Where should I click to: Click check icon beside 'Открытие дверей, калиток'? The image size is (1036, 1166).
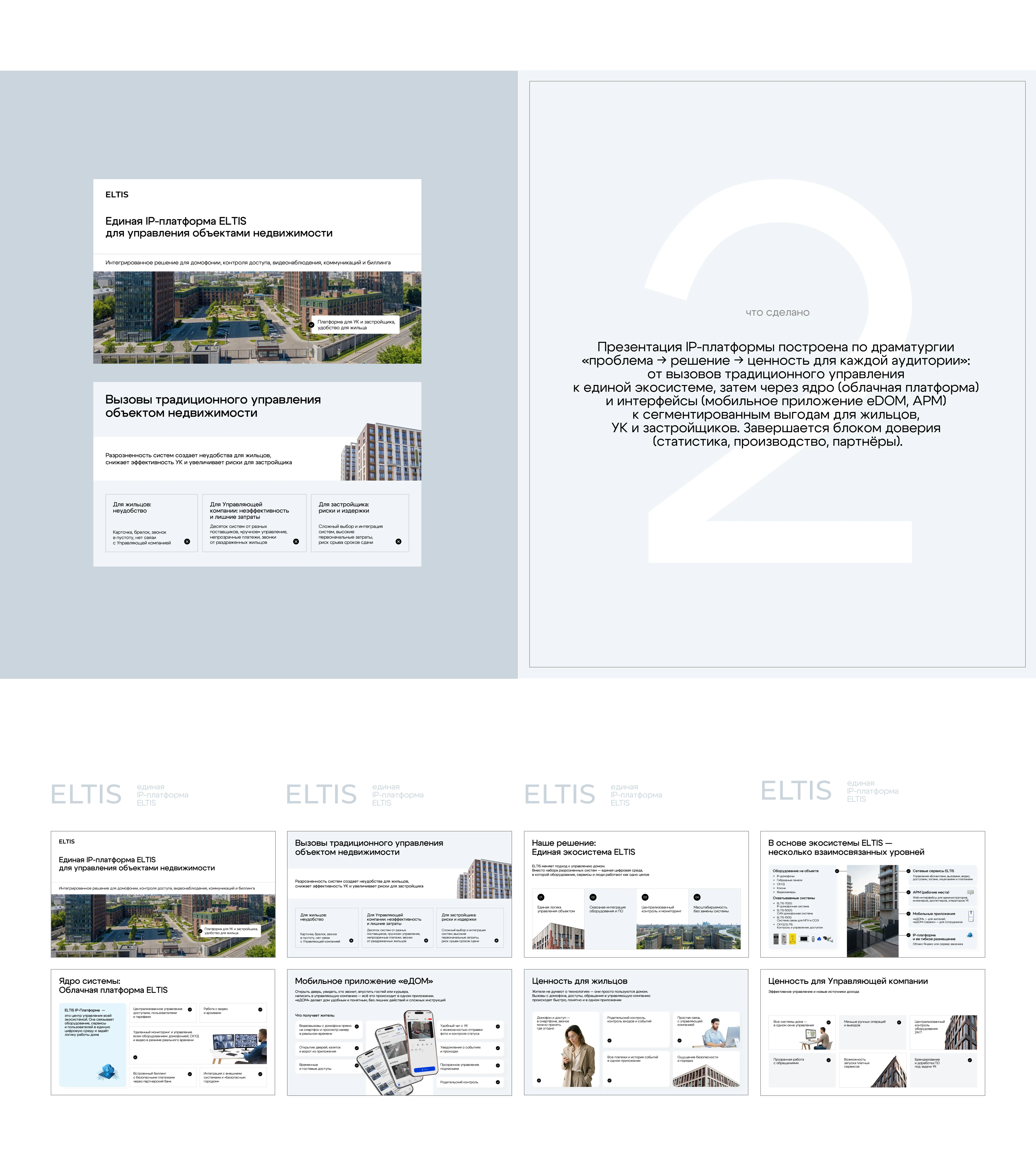pyautogui.click(x=357, y=1048)
